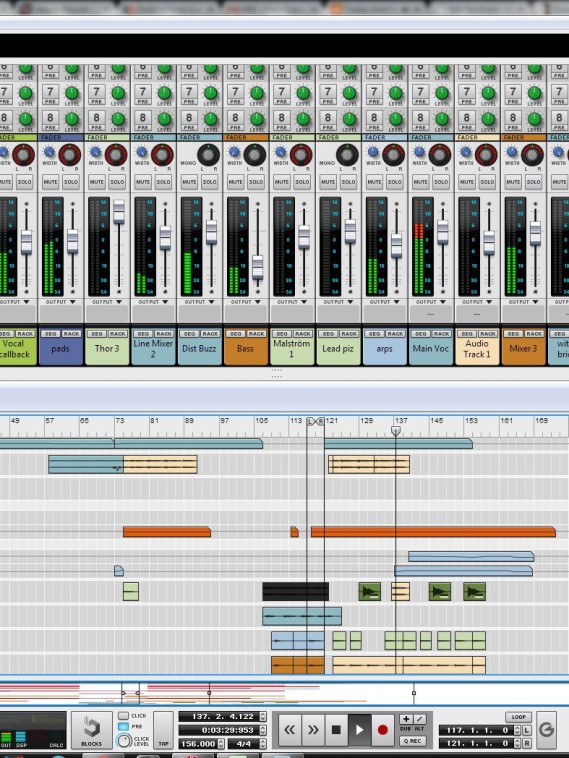The image size is (569, 758).
Task: Solo the pads channel
Action: tap(71, 182)
